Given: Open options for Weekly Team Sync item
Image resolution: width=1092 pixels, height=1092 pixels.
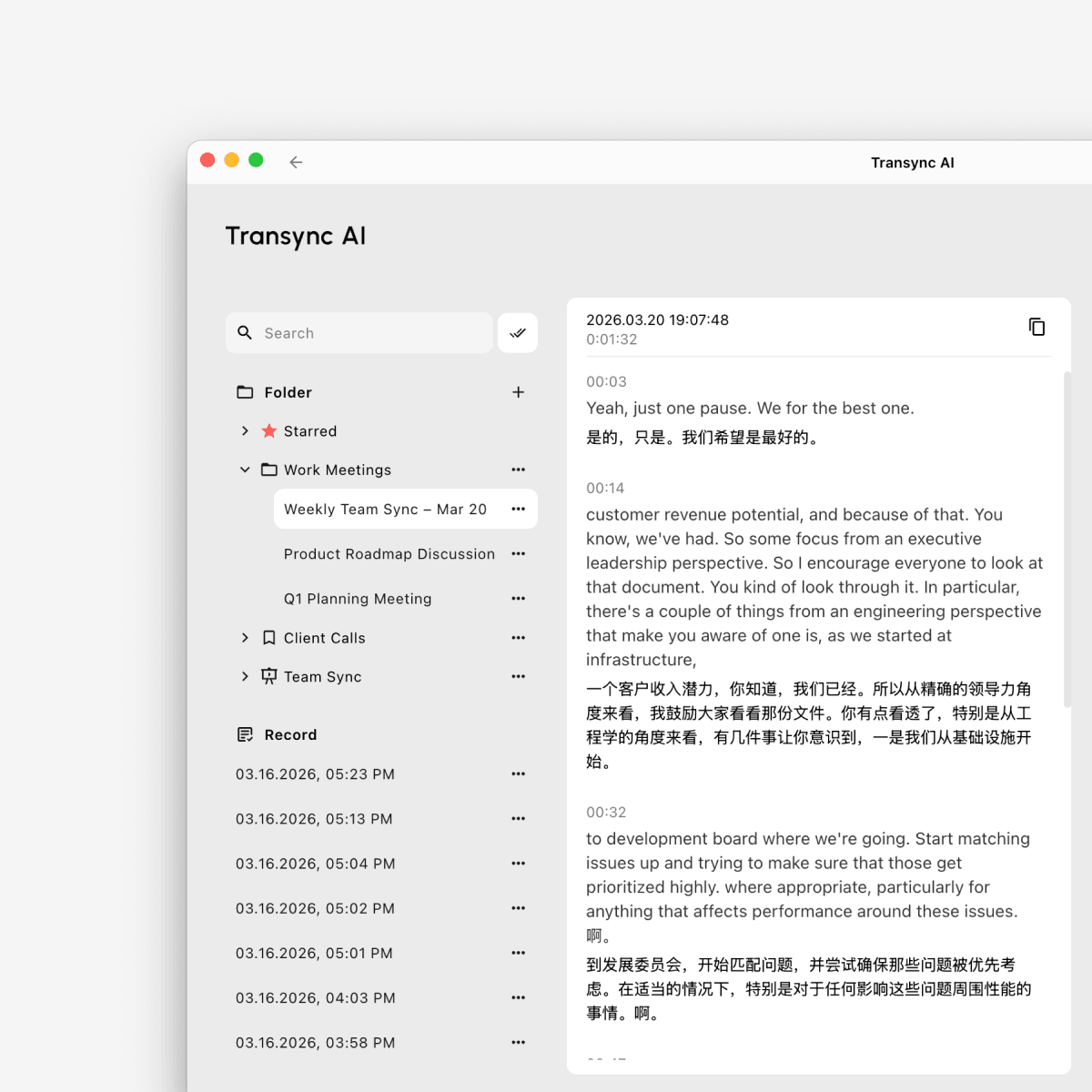Looking at the screenshot, I should 518,509.
